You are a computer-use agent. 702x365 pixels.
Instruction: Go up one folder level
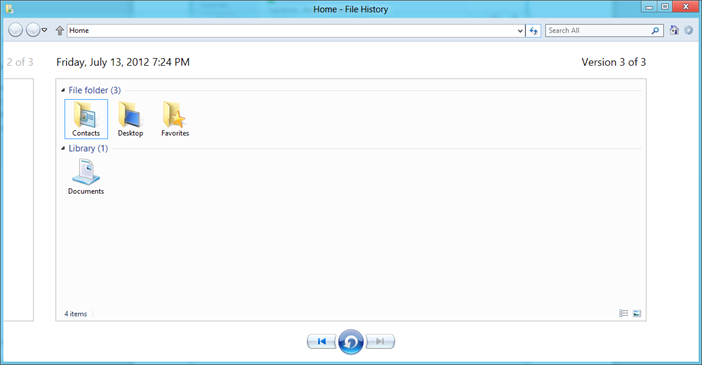point(60,30)
